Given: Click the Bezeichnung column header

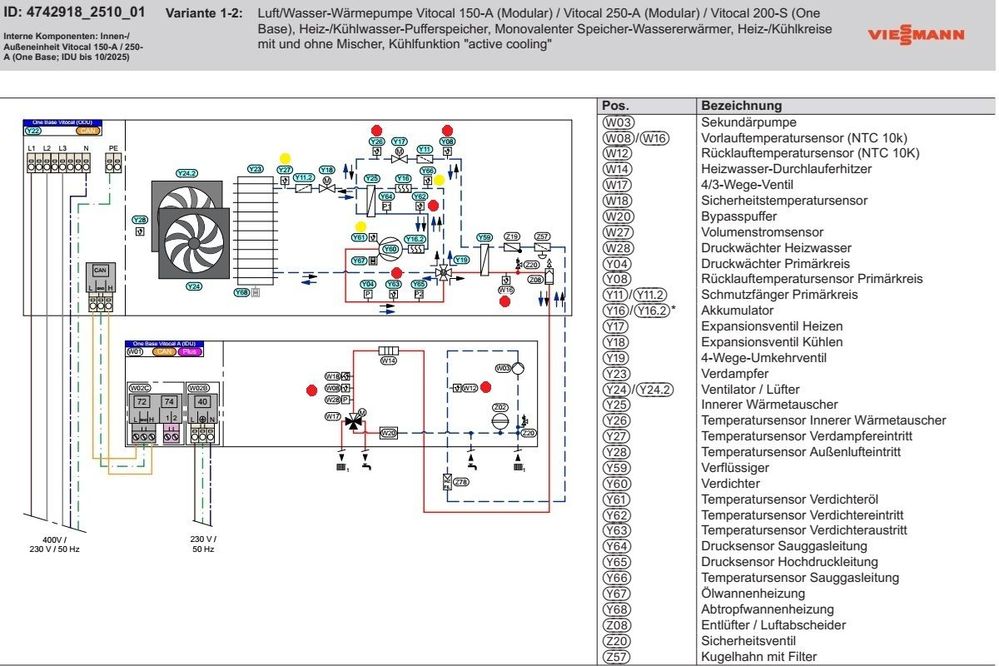Looking at the screenshot, I should pos(741,106).
